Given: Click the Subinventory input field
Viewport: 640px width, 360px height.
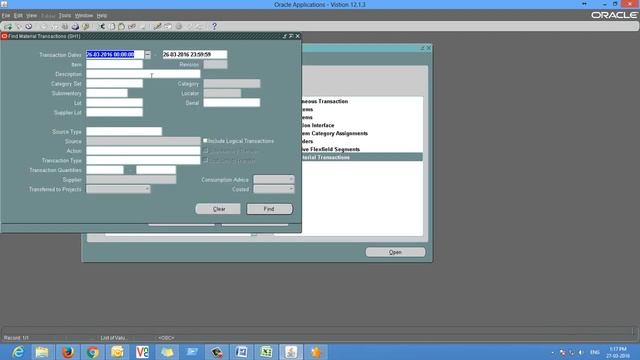Looking at the screenshot, I should click(107, 93).
